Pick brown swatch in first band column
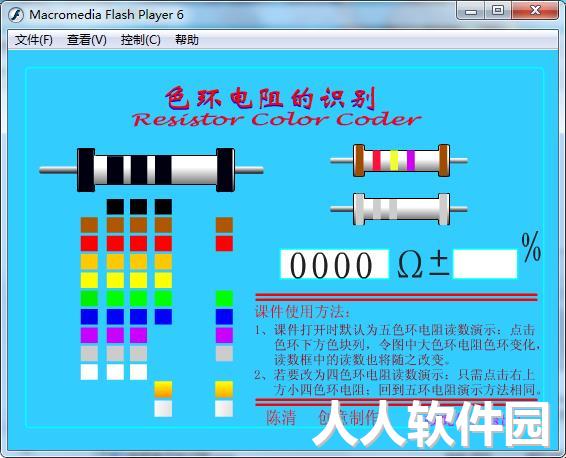The height and width of the screenshot is (458, 566). click(89, 225)
